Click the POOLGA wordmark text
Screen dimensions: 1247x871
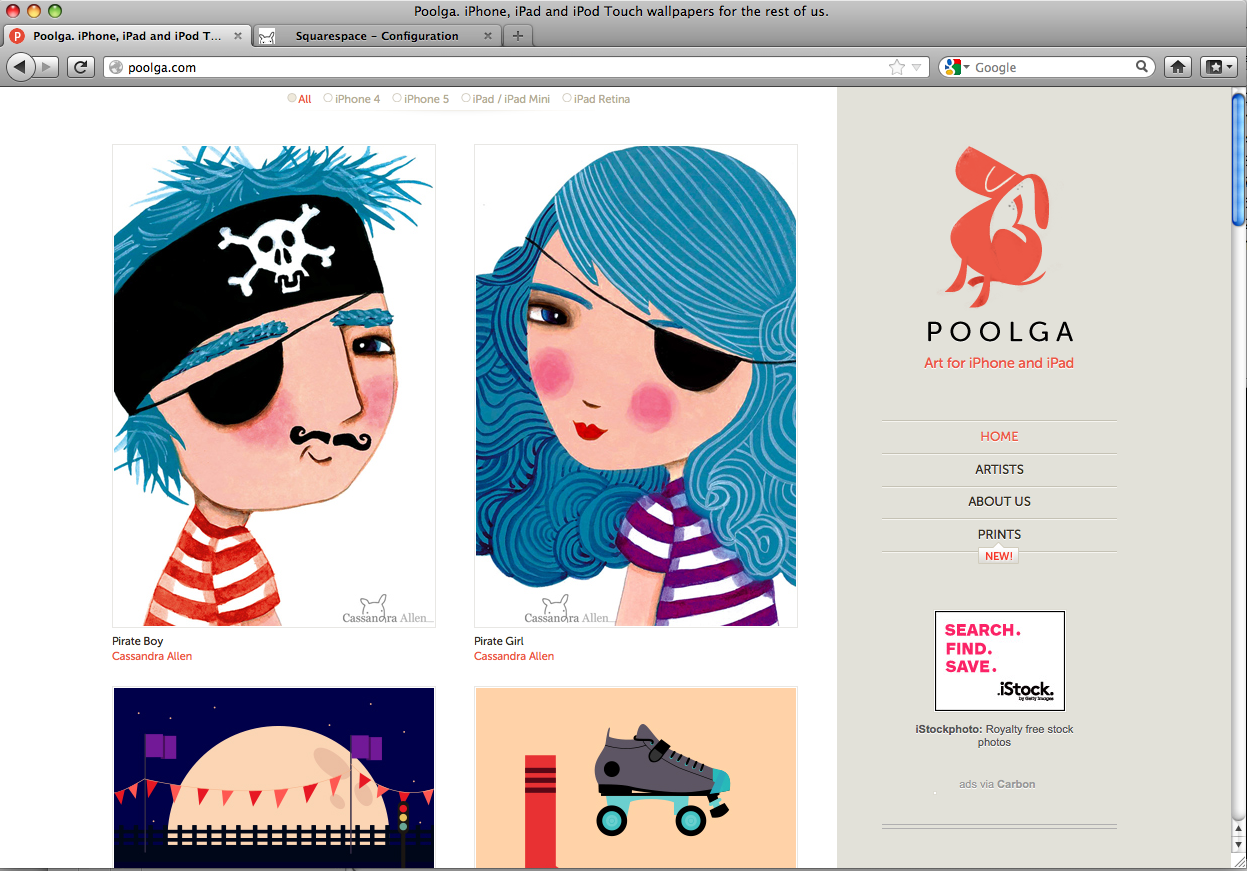[x=999, y=331]
